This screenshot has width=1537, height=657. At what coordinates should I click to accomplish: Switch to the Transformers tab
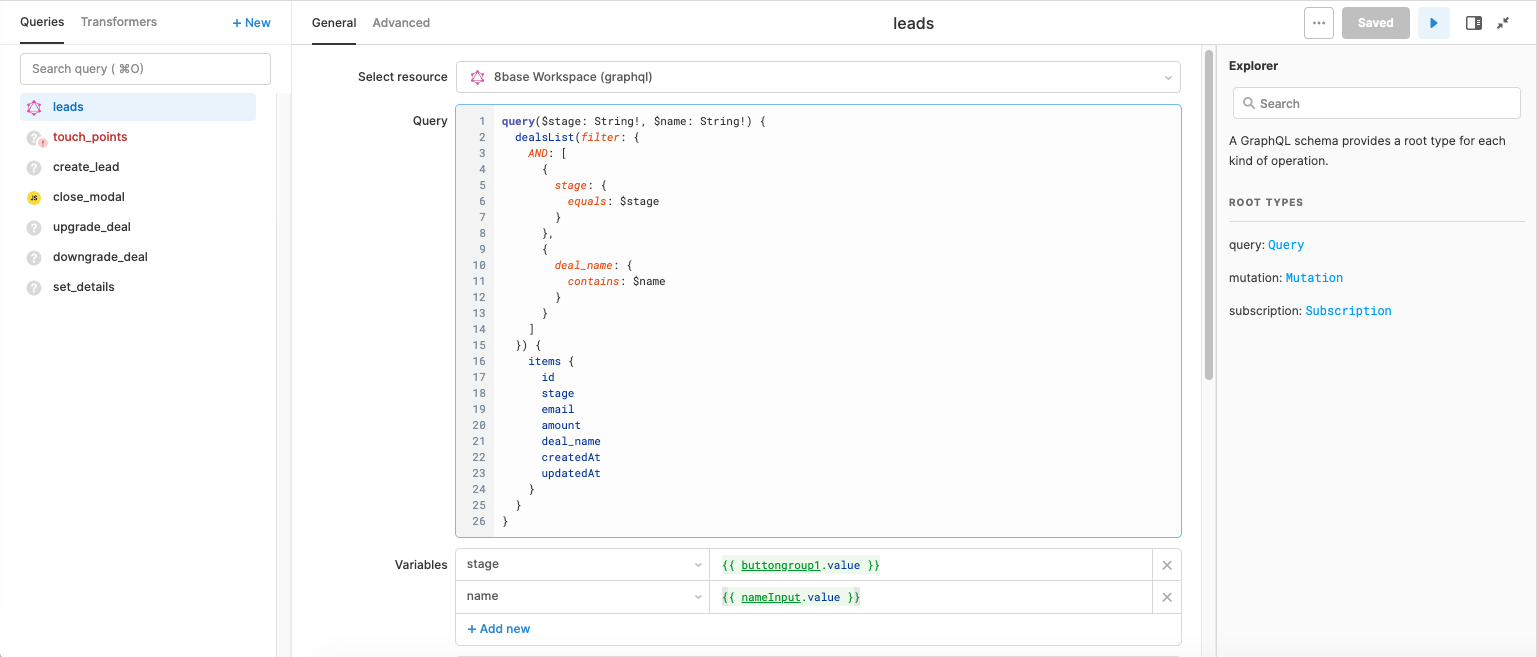pos(119,22)
